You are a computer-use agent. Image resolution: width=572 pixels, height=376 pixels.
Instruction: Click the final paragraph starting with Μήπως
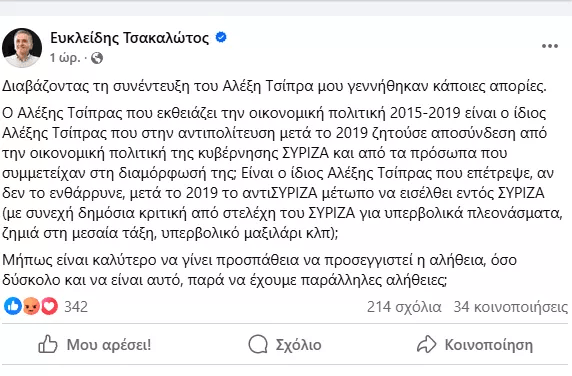(259, 270)
